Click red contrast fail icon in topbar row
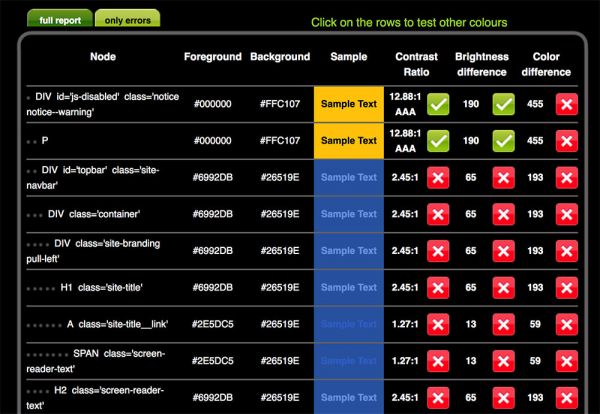The width and height of the screenshot is (600, 414). 438,178
